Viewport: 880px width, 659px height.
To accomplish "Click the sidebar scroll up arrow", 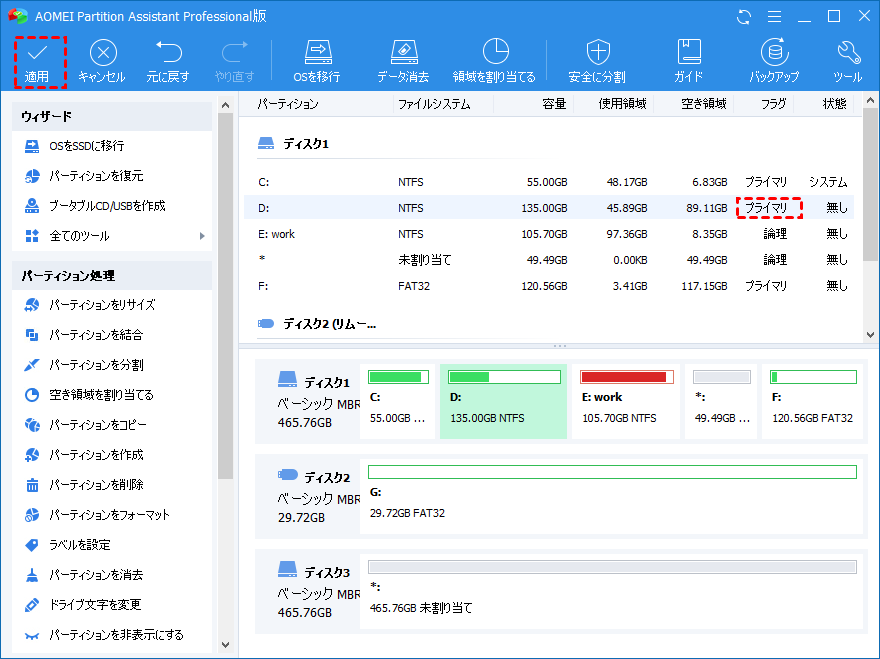I will coord(226,105).
